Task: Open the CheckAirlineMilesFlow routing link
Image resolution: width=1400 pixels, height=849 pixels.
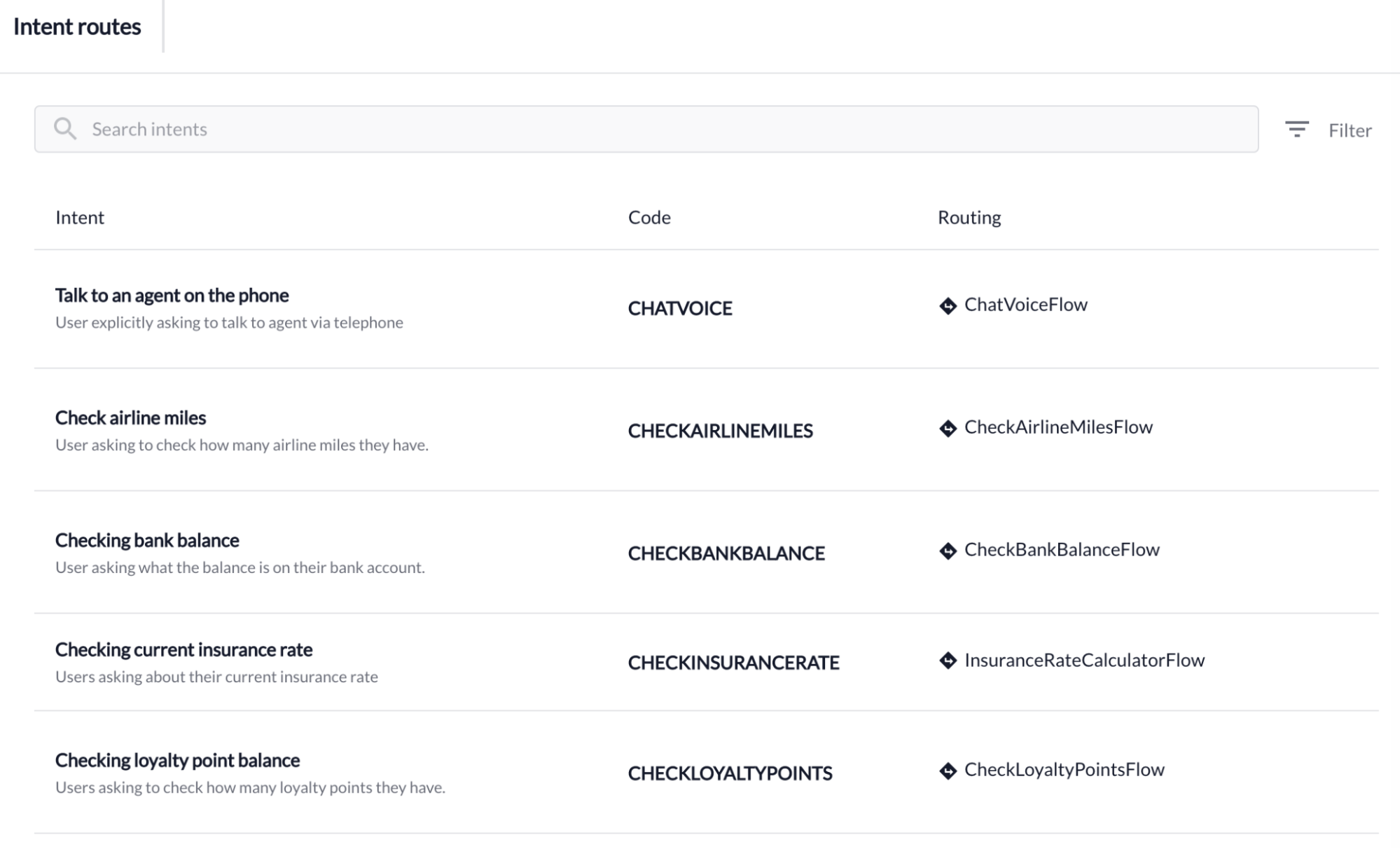Action: point(1058,427)
